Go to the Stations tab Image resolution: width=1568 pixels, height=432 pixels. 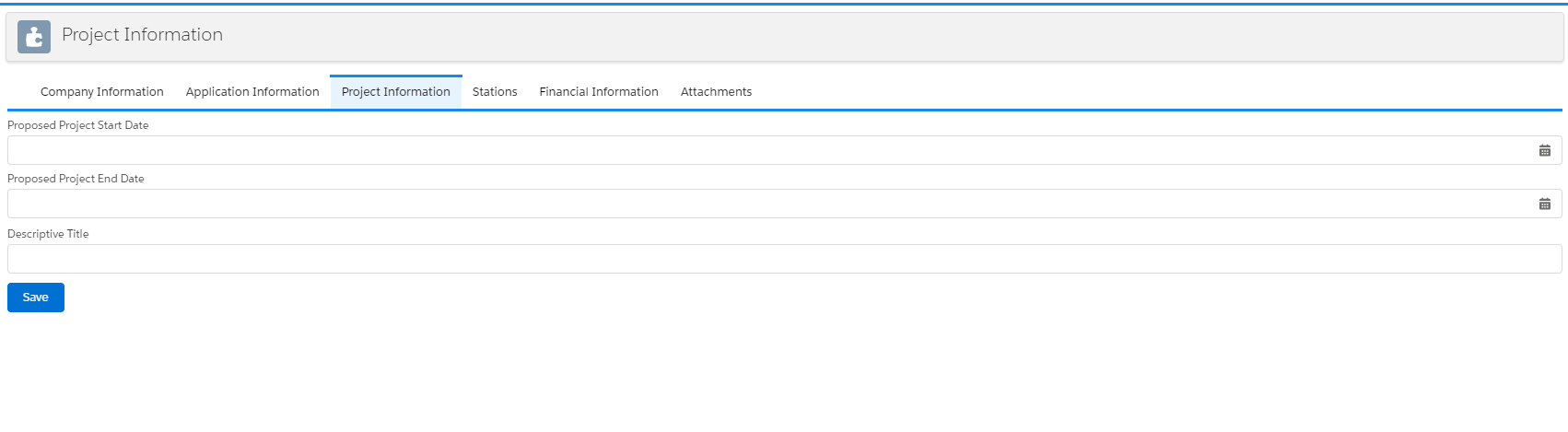coord(495,92)
